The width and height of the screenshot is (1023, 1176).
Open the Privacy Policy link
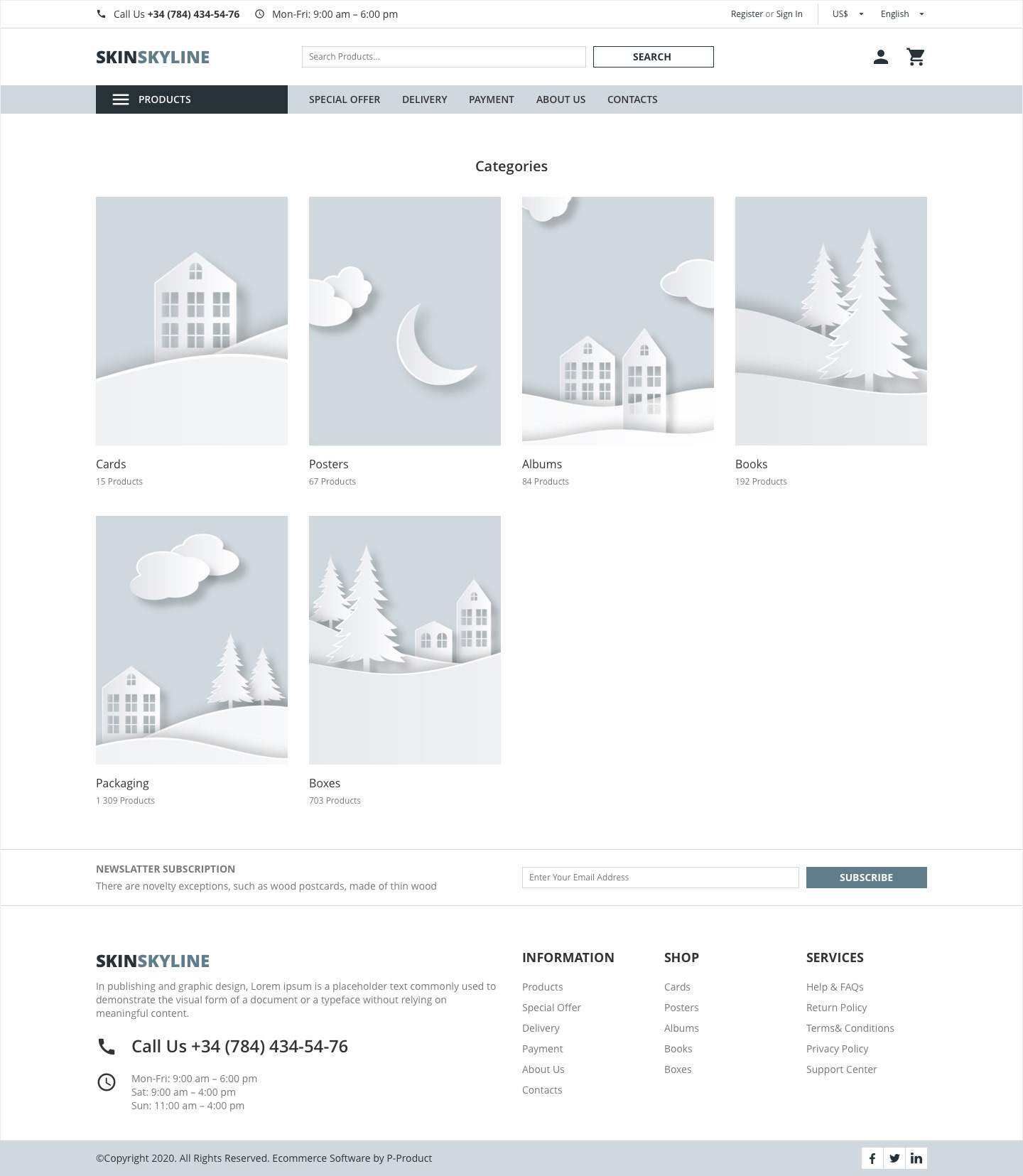(x=838, y=1049)
